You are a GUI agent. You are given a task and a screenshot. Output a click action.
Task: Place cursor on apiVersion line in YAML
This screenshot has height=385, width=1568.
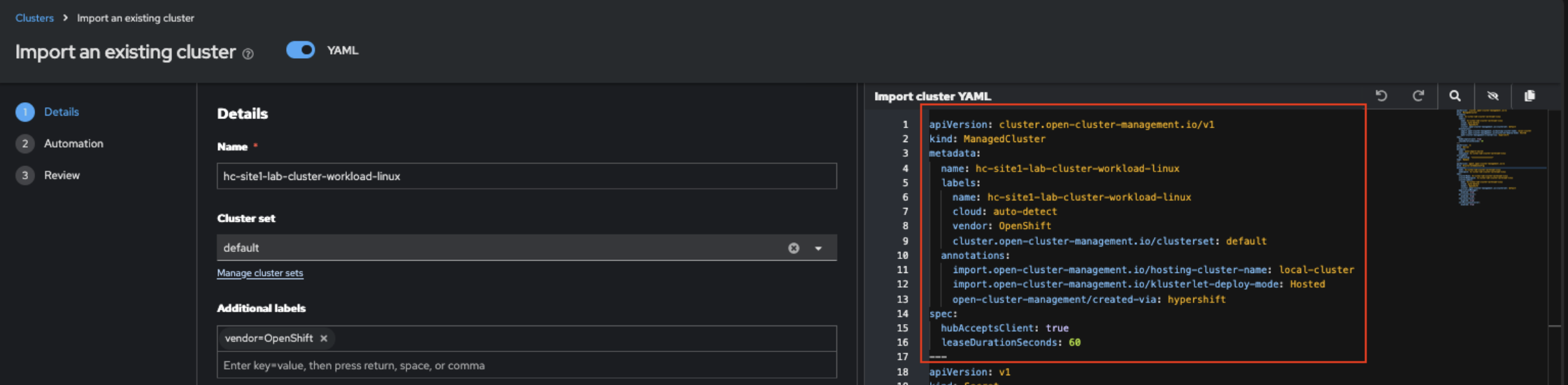pos(1071,125)
